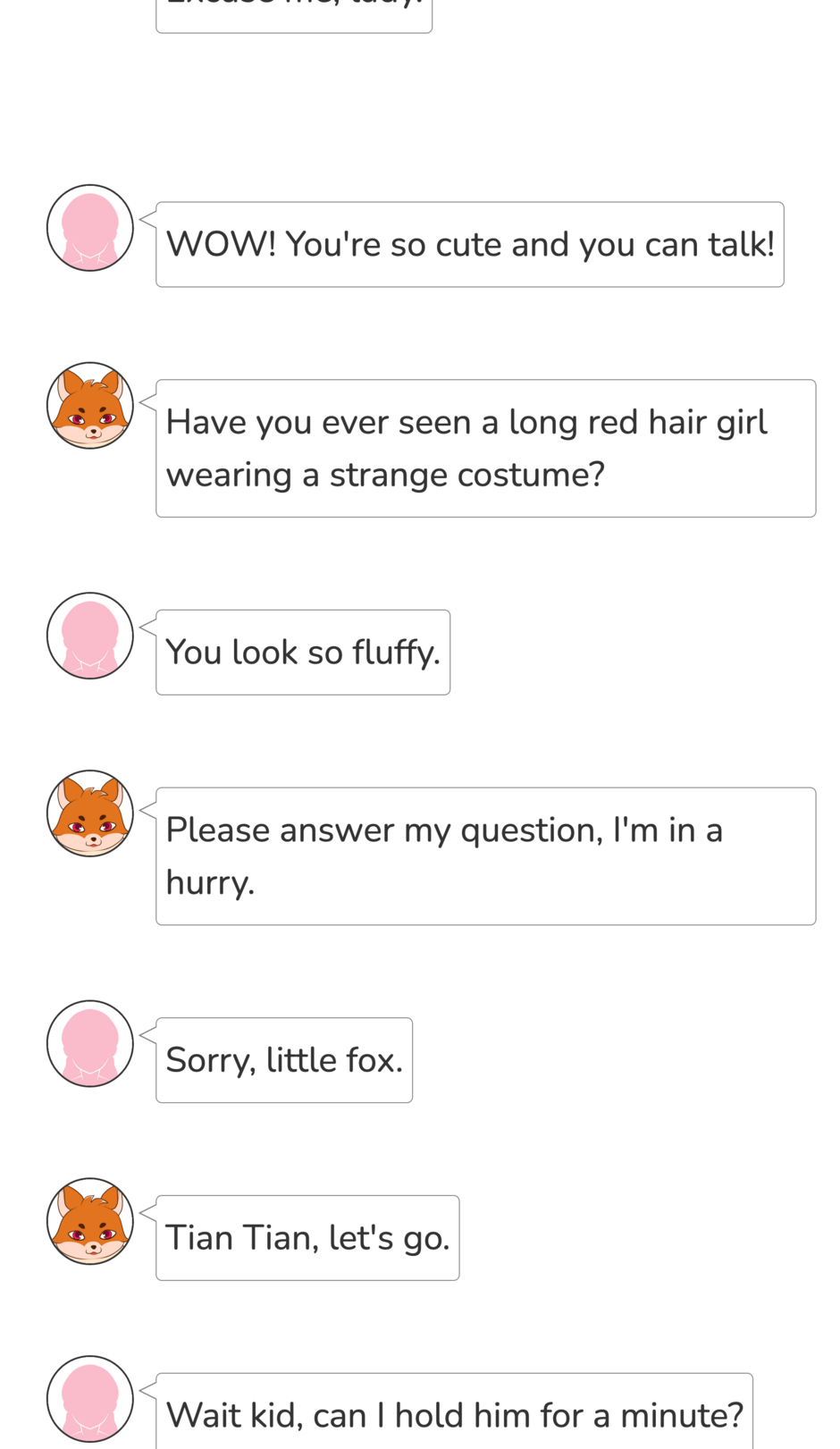Click the word "hurry." in the fox's message

(x=211, y=883)
